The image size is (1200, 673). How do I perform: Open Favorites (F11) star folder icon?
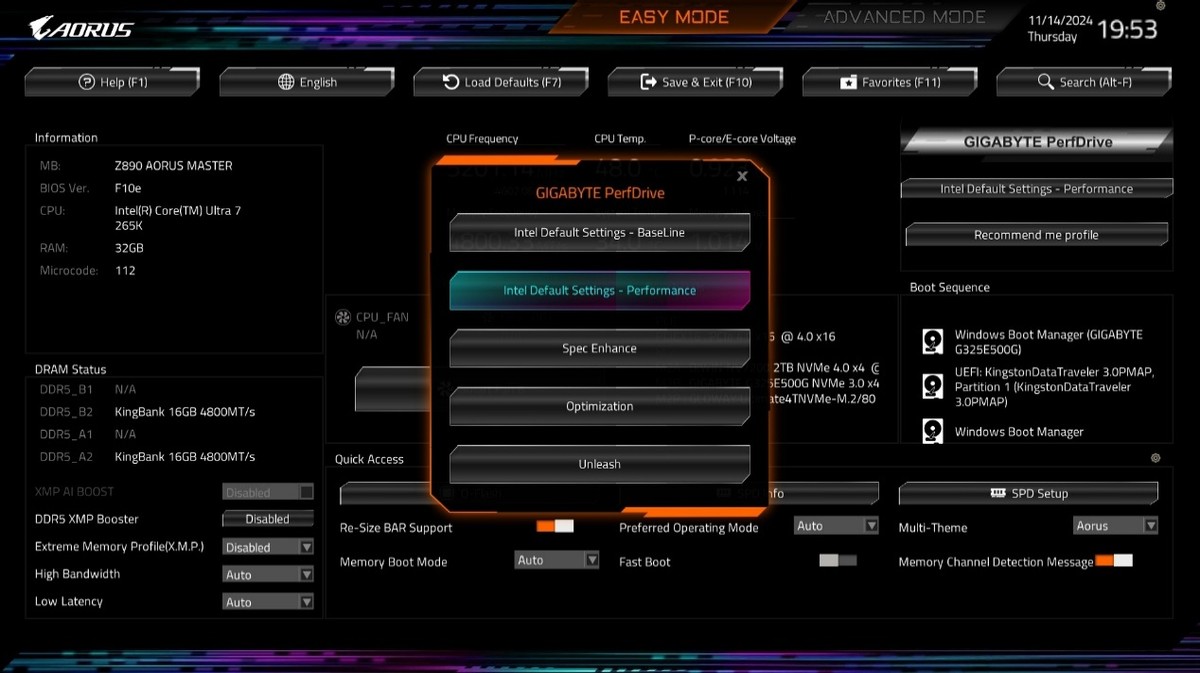click(x=848, y=82)
